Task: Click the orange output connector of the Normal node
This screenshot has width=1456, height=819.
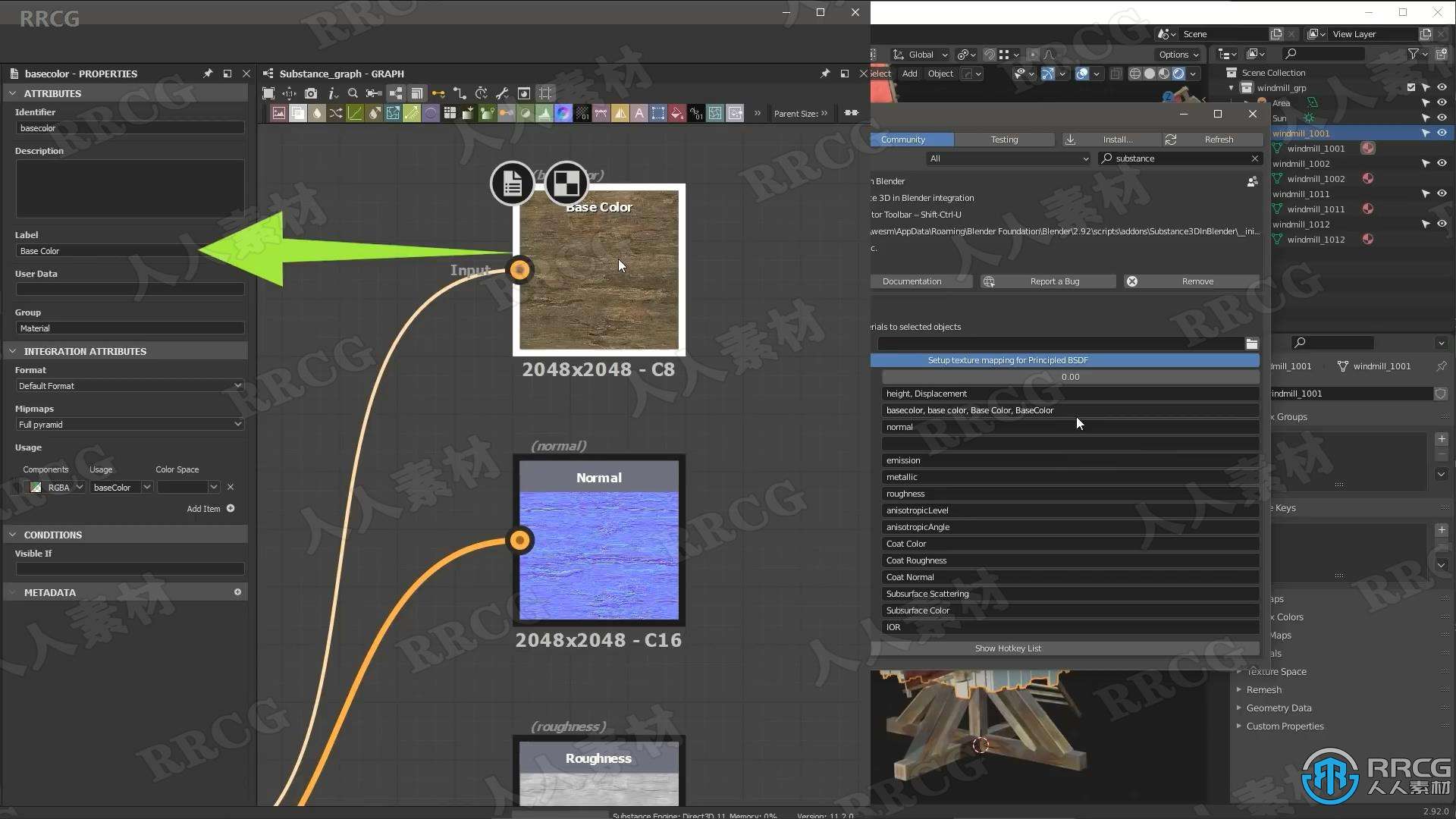Action: pyautogui.click(x=519, y=540)
